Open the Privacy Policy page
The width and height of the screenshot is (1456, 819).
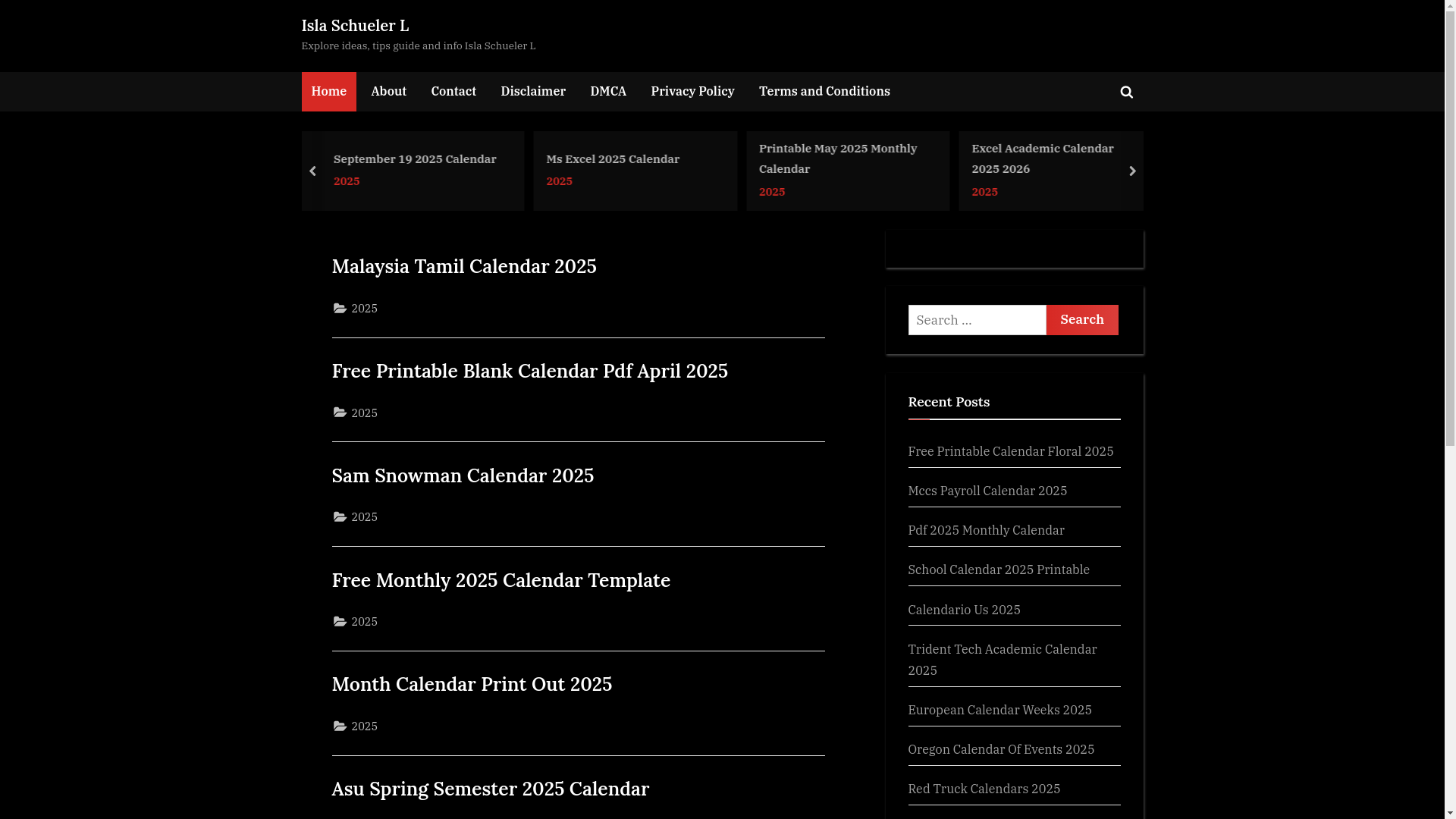[692, 92]
